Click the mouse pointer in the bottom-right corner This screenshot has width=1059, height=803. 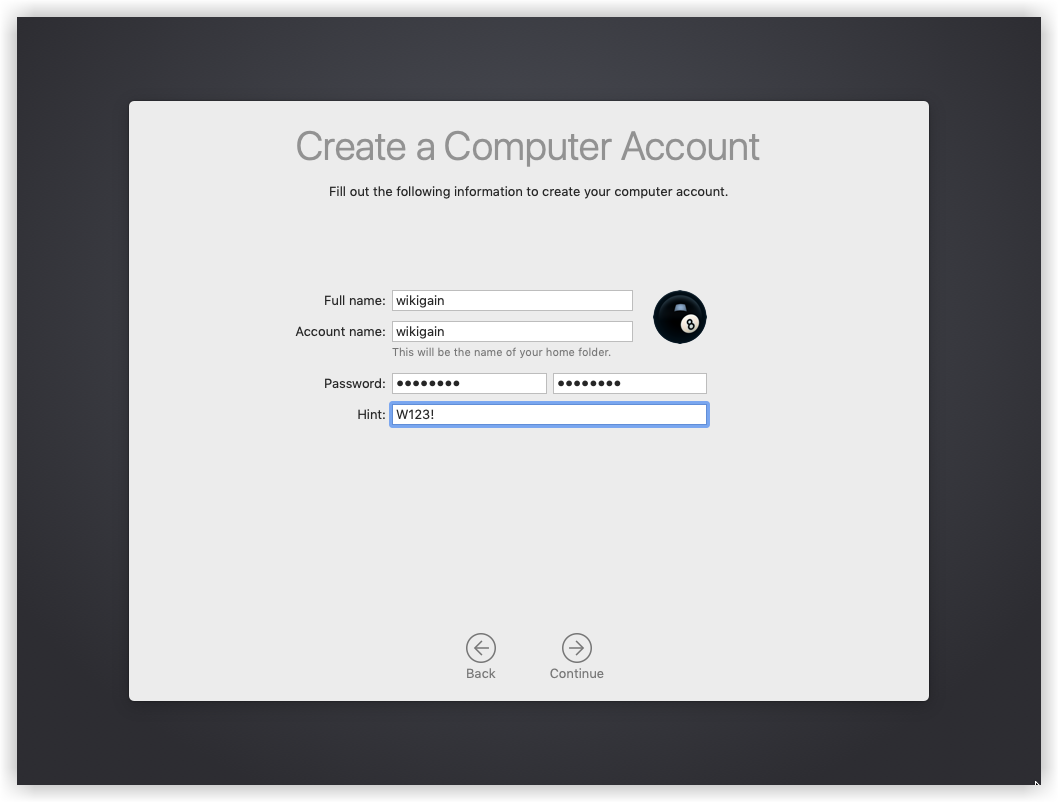pos(1037,784)
